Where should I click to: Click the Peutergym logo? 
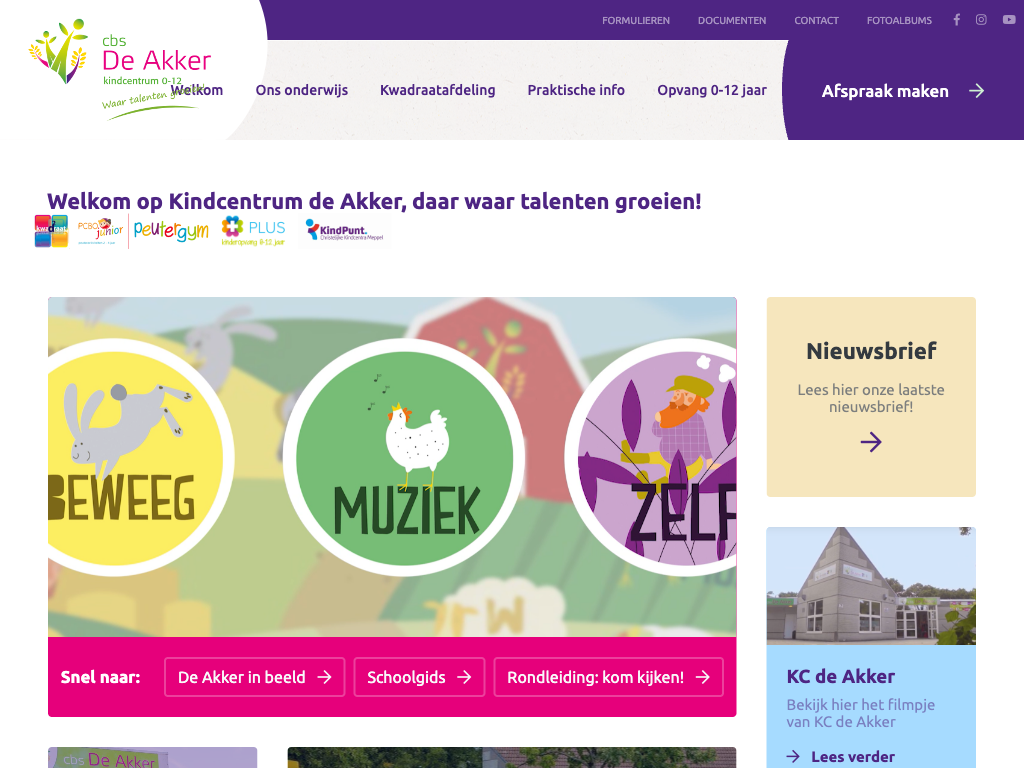(x=171, y=230)
